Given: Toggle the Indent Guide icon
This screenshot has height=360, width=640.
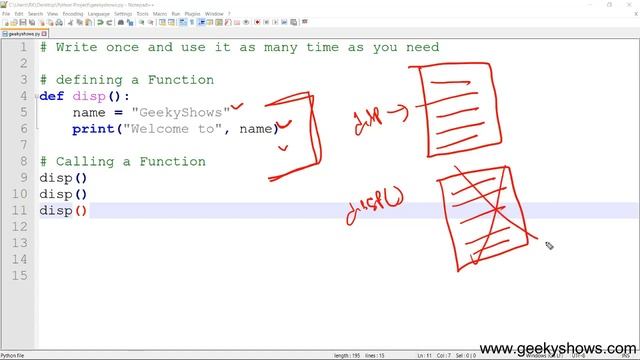Looking at the screenshot, I should pyautogui.click(x=201, y=22).
